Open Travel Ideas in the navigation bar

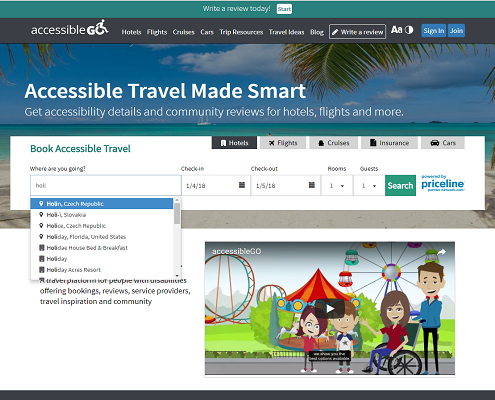pyautogui.click(x=286, y=32)
